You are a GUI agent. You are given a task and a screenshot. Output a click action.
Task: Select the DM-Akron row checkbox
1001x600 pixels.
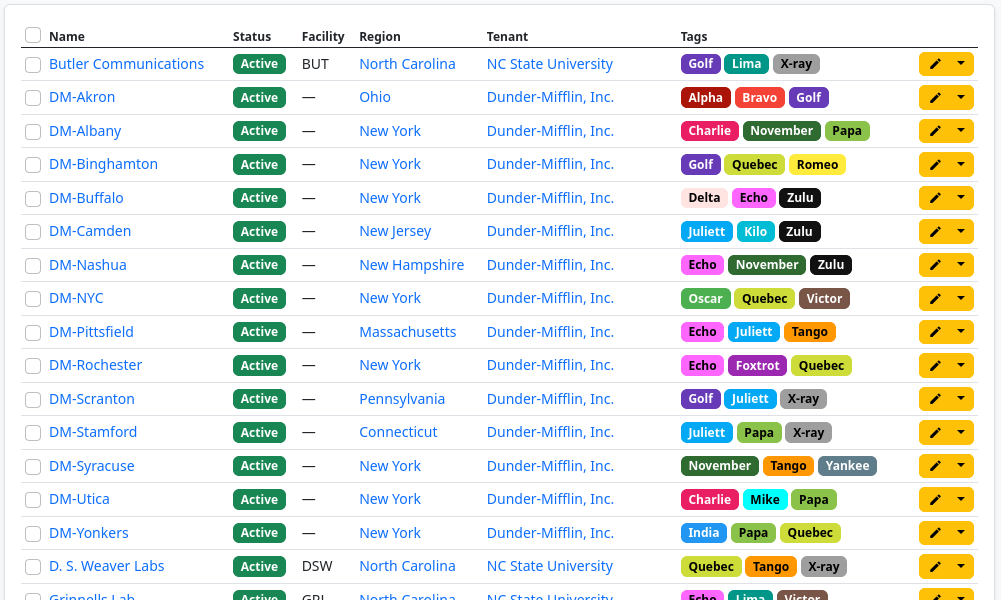(x=33, y=98)
